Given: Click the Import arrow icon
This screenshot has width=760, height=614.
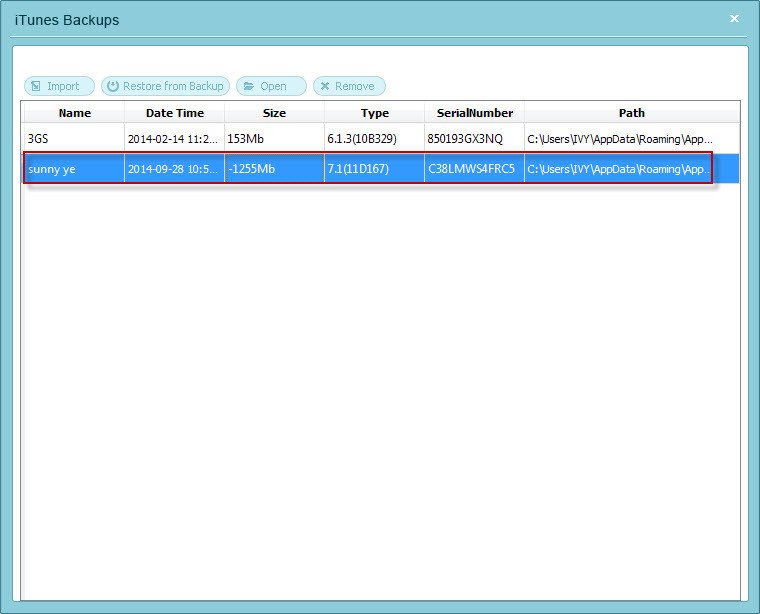Looking at the screenshot, I should pyautogui.click(x=36, y=86).
